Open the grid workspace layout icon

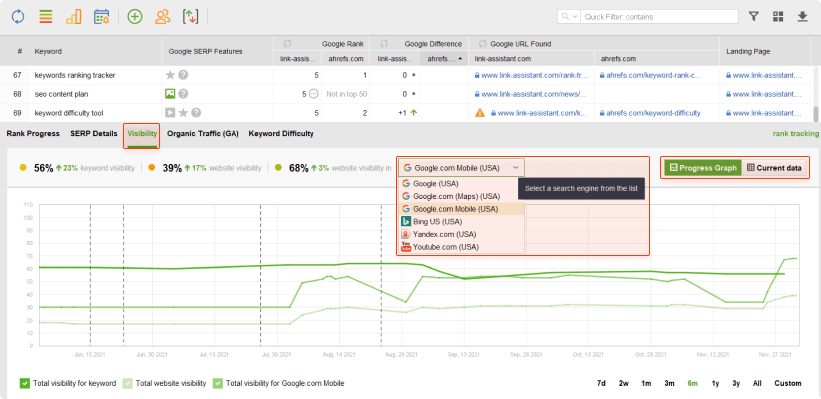(x=778, y=17)
